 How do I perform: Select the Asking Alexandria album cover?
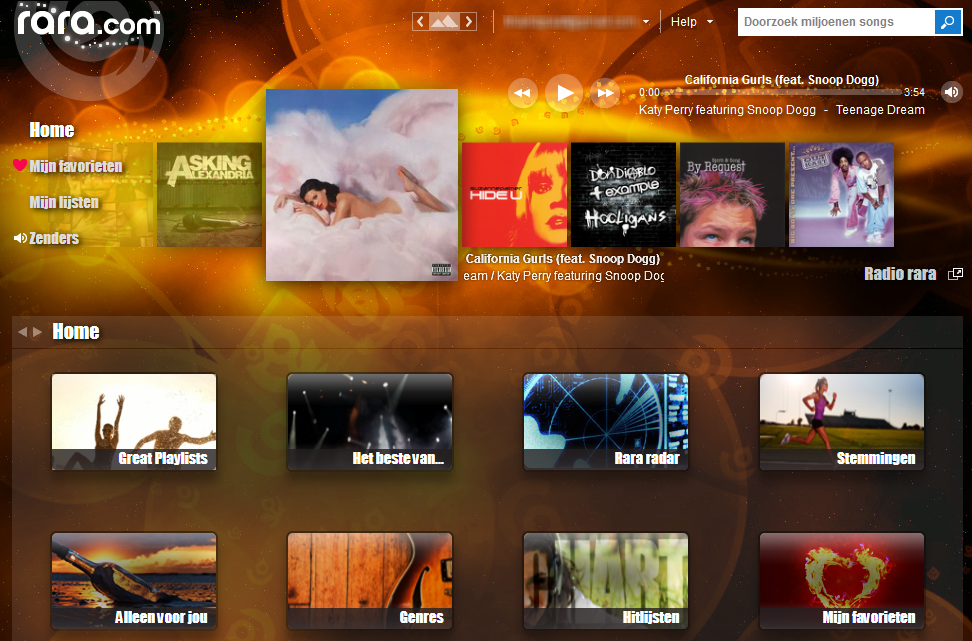coord(208,194)
